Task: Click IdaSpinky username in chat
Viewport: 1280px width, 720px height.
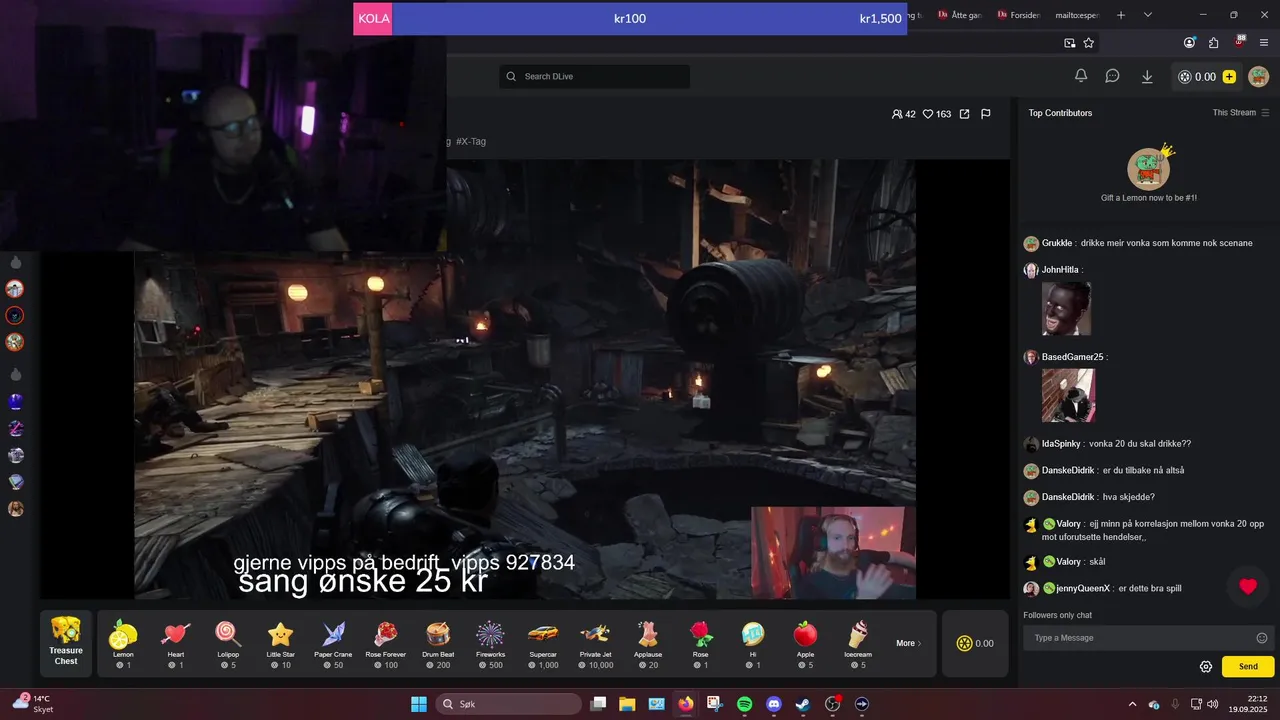Action: (x=1061, y=444)
